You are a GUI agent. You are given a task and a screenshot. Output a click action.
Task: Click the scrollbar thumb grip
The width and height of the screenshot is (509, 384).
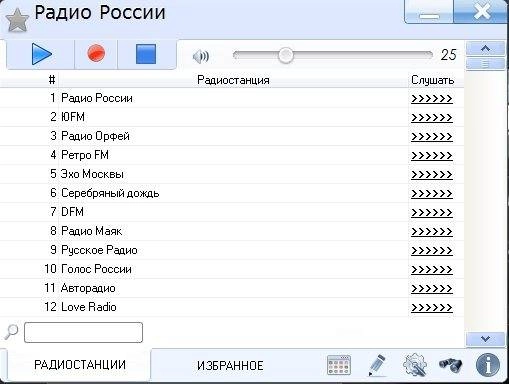click(485, 64)
